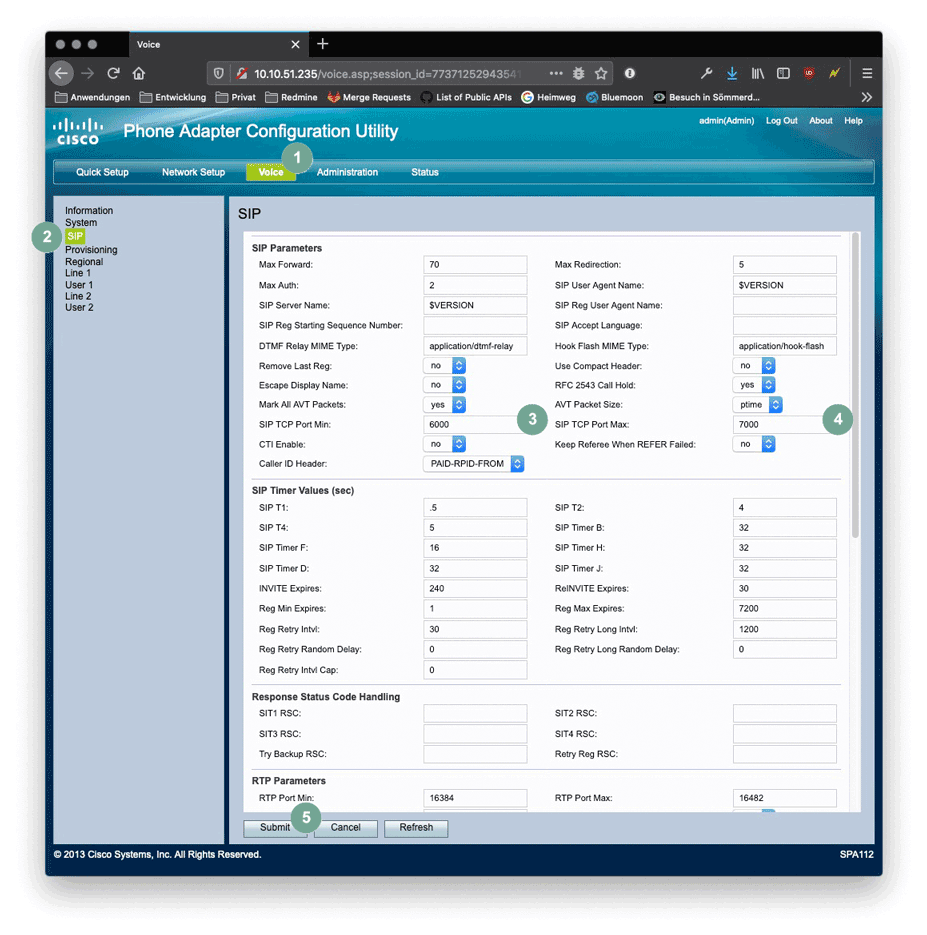The width and height of the screenshot is (927, 935).
Task: Open the Mark All AVT Packets dropdown
Action: (x=444, y=404)
